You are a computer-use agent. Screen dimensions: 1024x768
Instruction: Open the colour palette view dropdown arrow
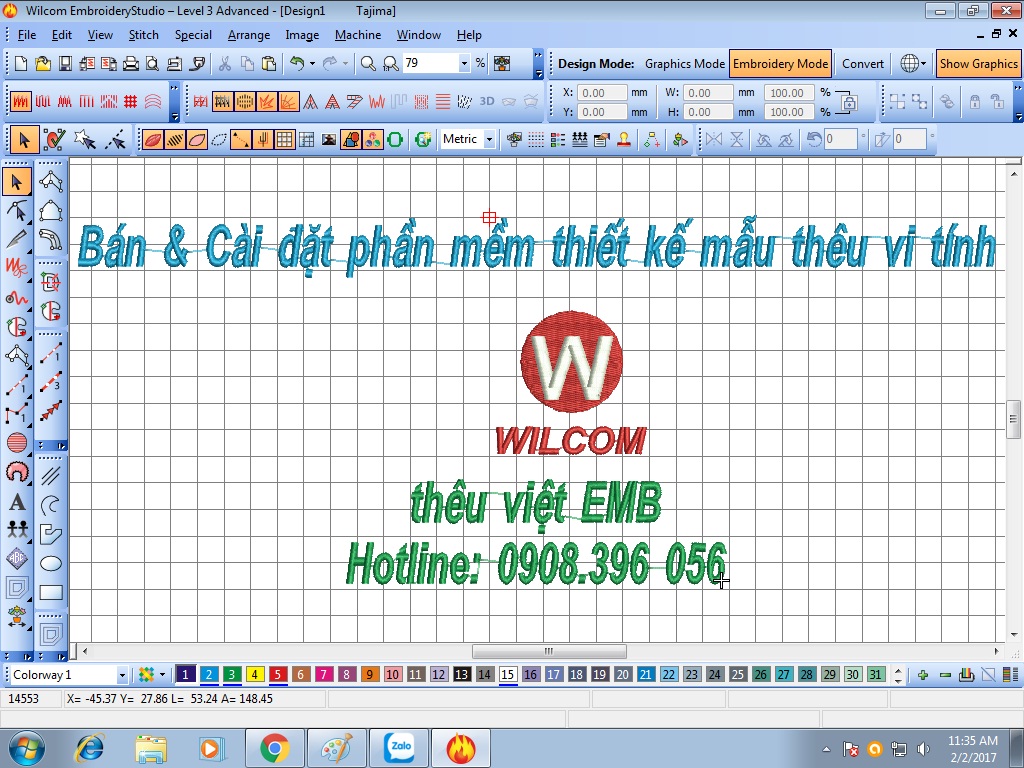click(163, 675)
